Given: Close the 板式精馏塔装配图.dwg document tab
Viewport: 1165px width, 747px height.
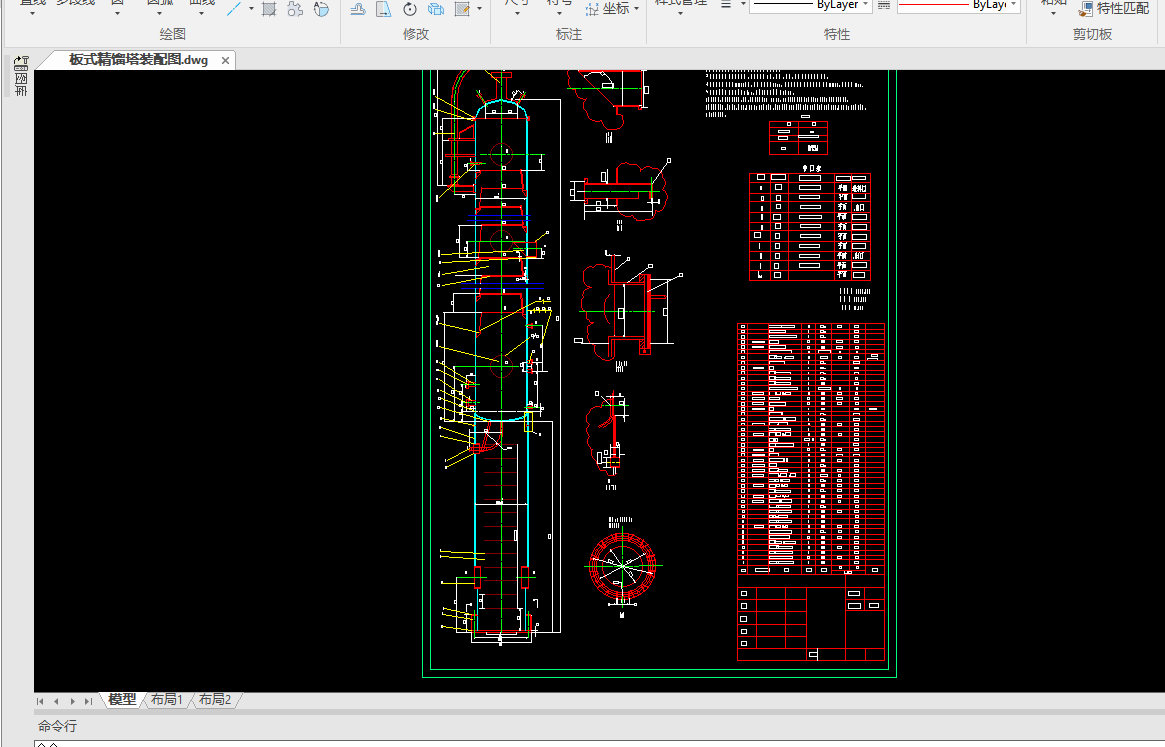Looking at the screenshot, I should pos(225,60).
